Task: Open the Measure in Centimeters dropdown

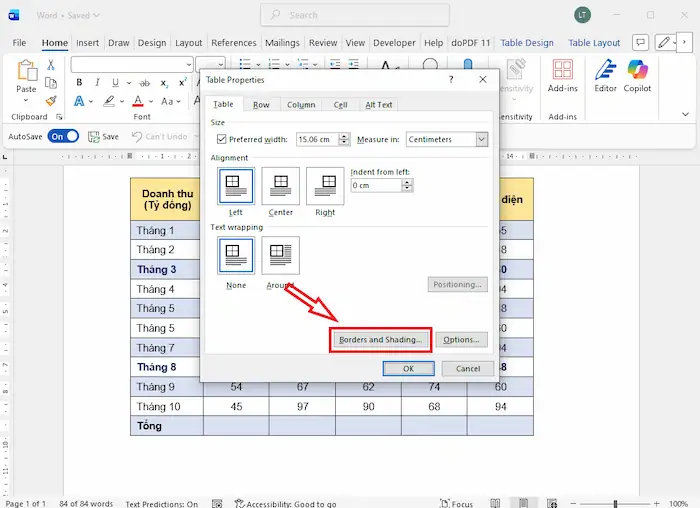Action: tap(481, 140)
